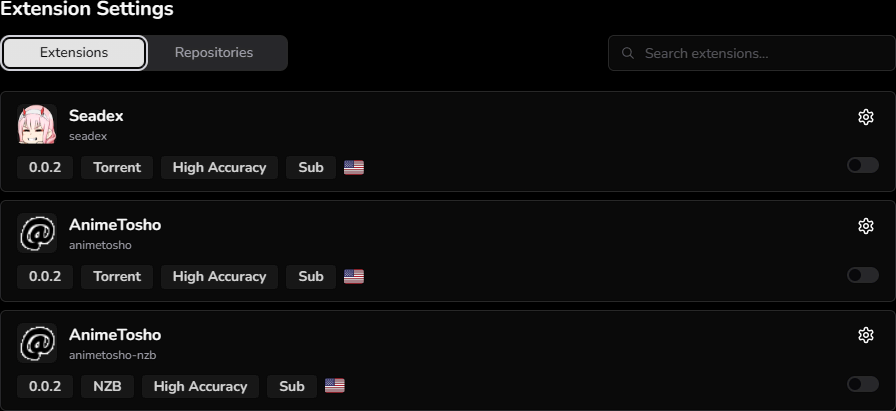Enable the animetosho-nzb extension toggle
The image size is (896, 411).
coord(862,384)
